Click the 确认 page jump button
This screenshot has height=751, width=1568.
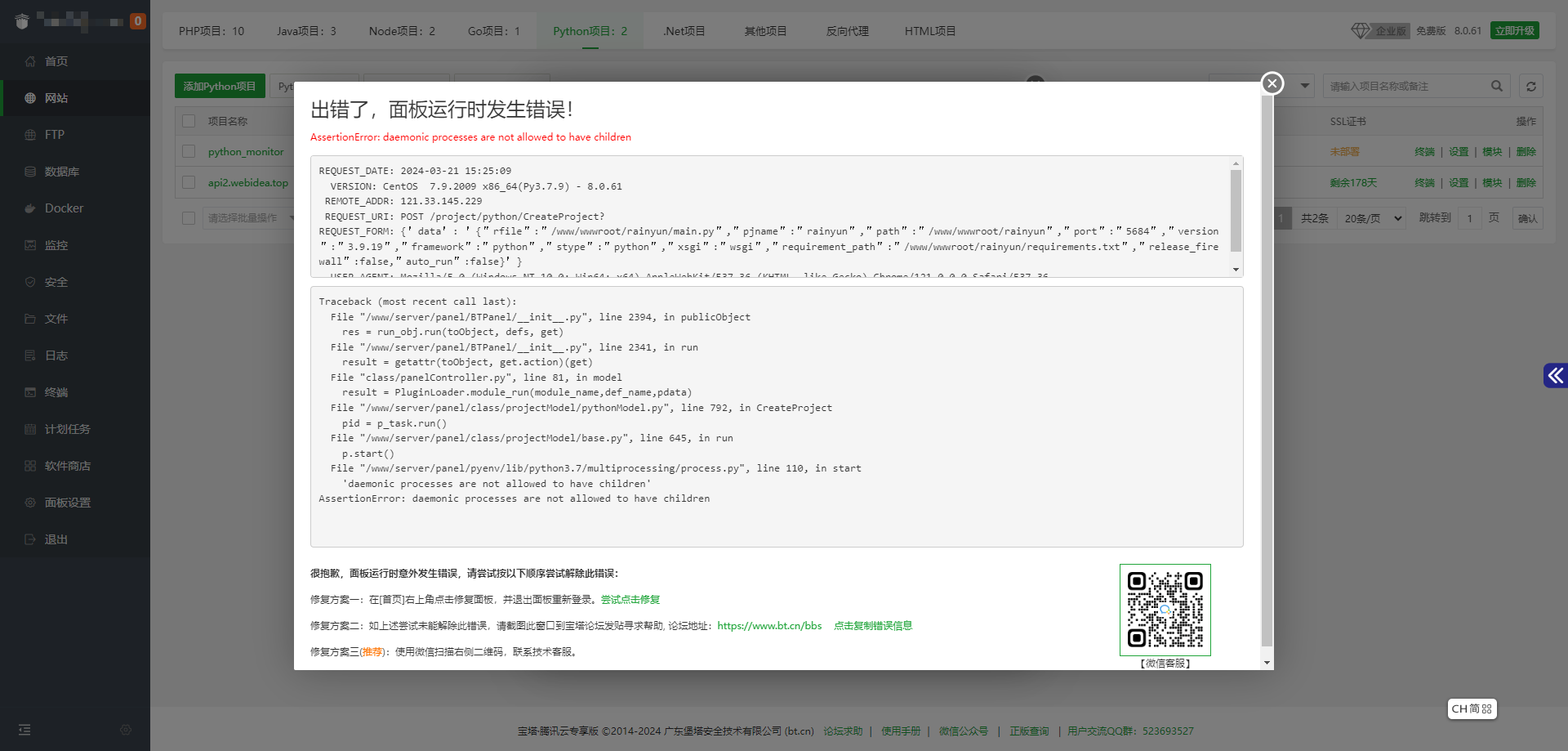click(x=1527, y=218)
